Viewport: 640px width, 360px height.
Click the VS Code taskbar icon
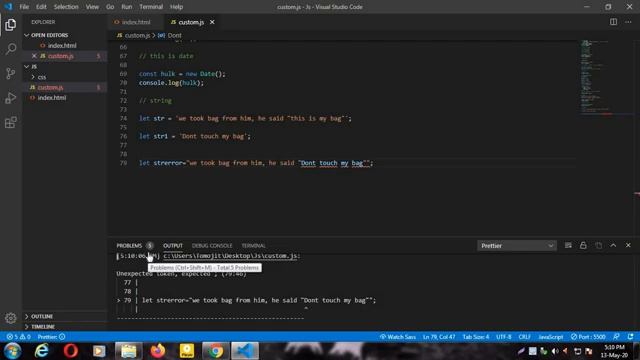click(x=245, y=351)
